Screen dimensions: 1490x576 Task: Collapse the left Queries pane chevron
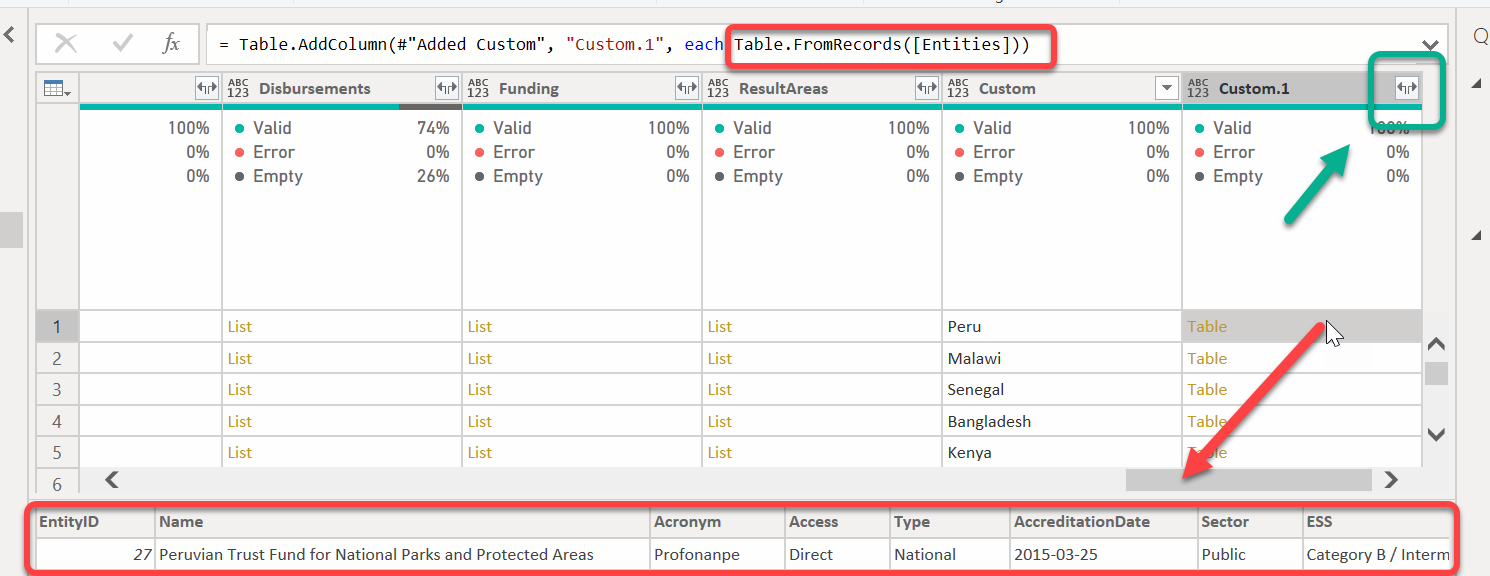point(10,36)
